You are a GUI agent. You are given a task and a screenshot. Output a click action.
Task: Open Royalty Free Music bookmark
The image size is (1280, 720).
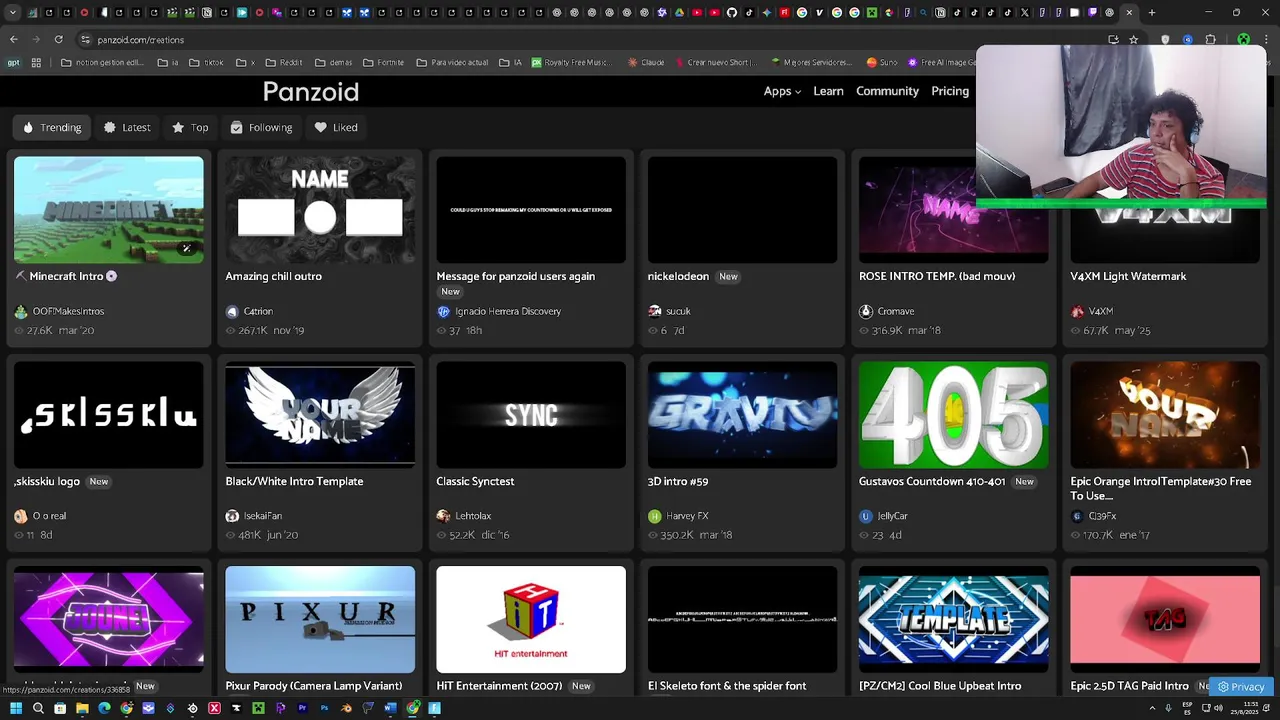[x=571, y=62]
